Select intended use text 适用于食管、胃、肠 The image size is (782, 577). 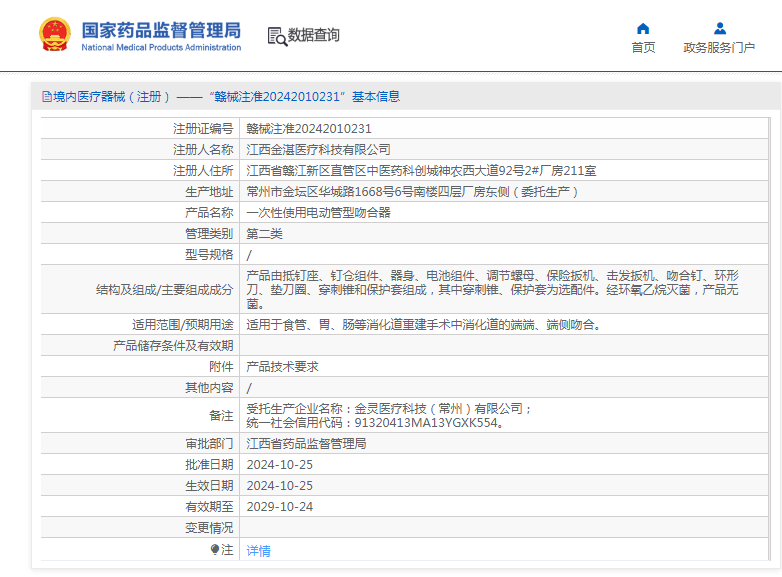[x=423, y=325]
